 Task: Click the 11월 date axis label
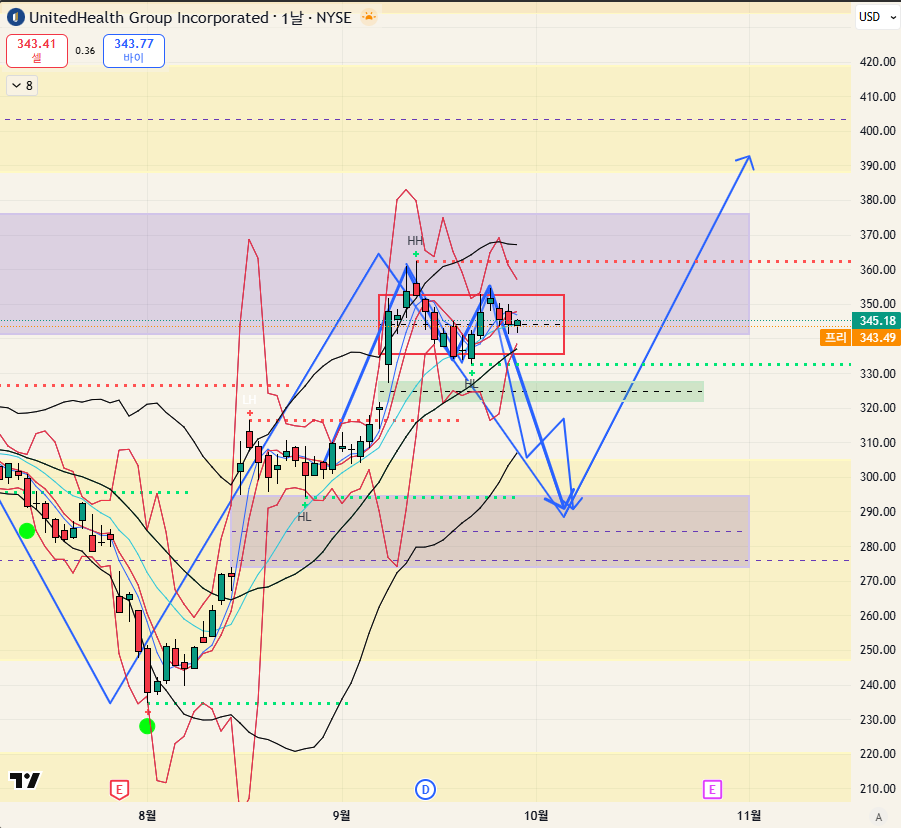click(x=749, y=815)
